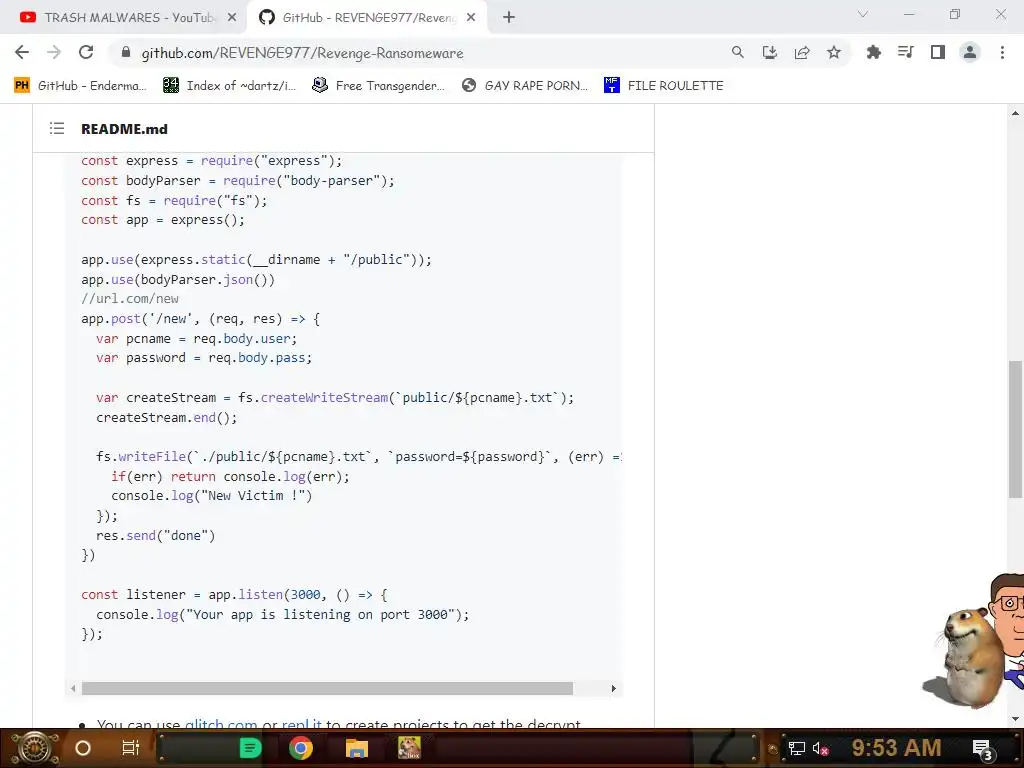
Task: Open Chrome from the taskbar
Action: (x=301, y=748)
